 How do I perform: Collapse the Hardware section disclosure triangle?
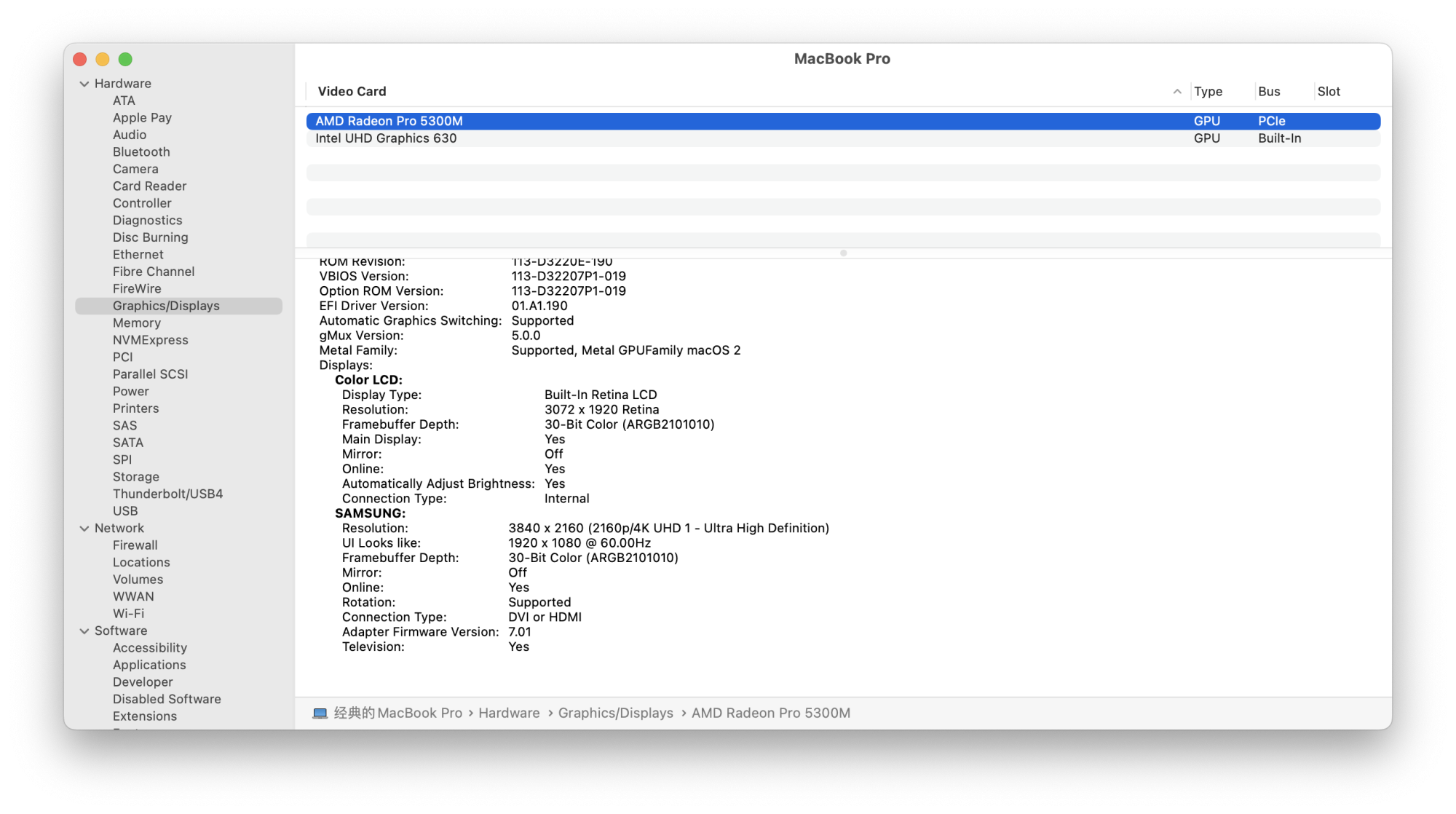pyautogui.click(x=84, y=83)
